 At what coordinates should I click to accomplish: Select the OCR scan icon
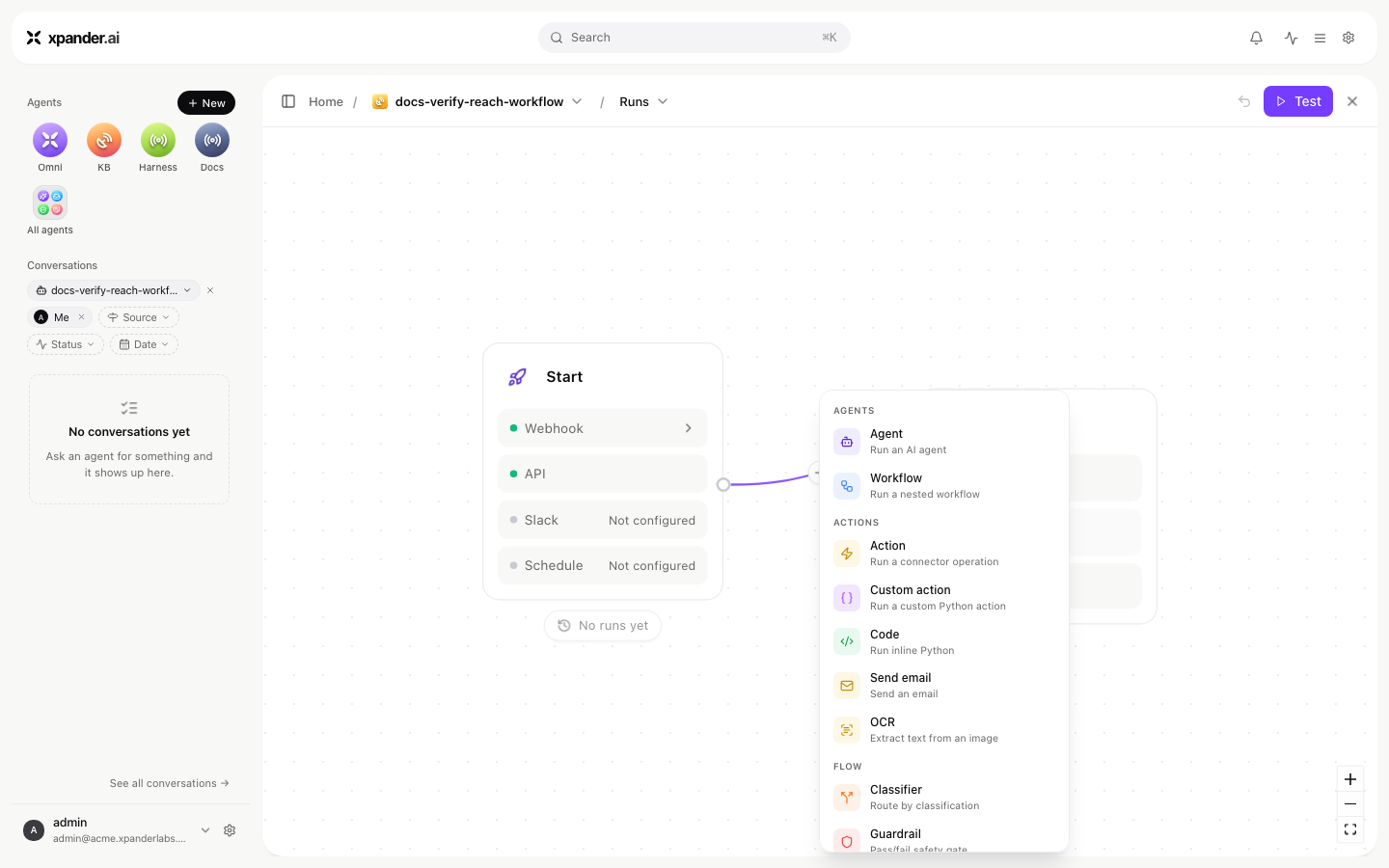847,730
